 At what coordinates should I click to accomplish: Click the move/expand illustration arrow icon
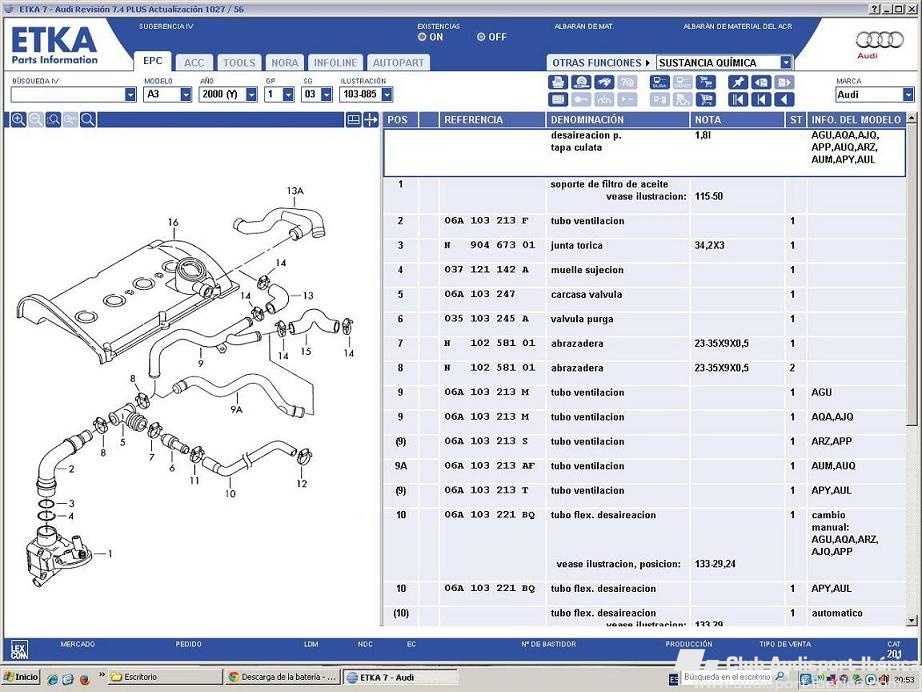point(370,120)
